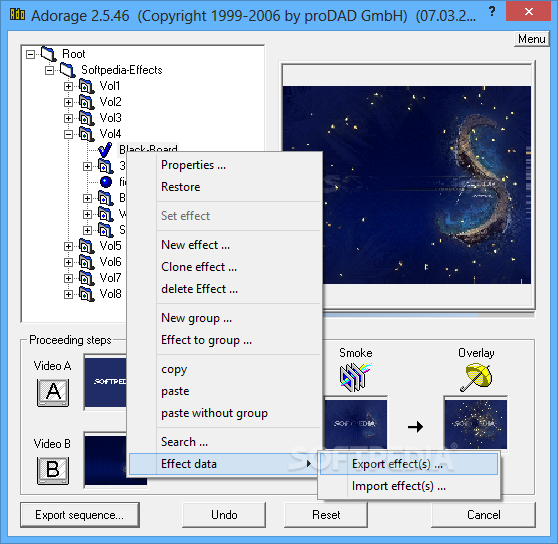
Task: Close the Adorage window
Action: tap(528, 11)
